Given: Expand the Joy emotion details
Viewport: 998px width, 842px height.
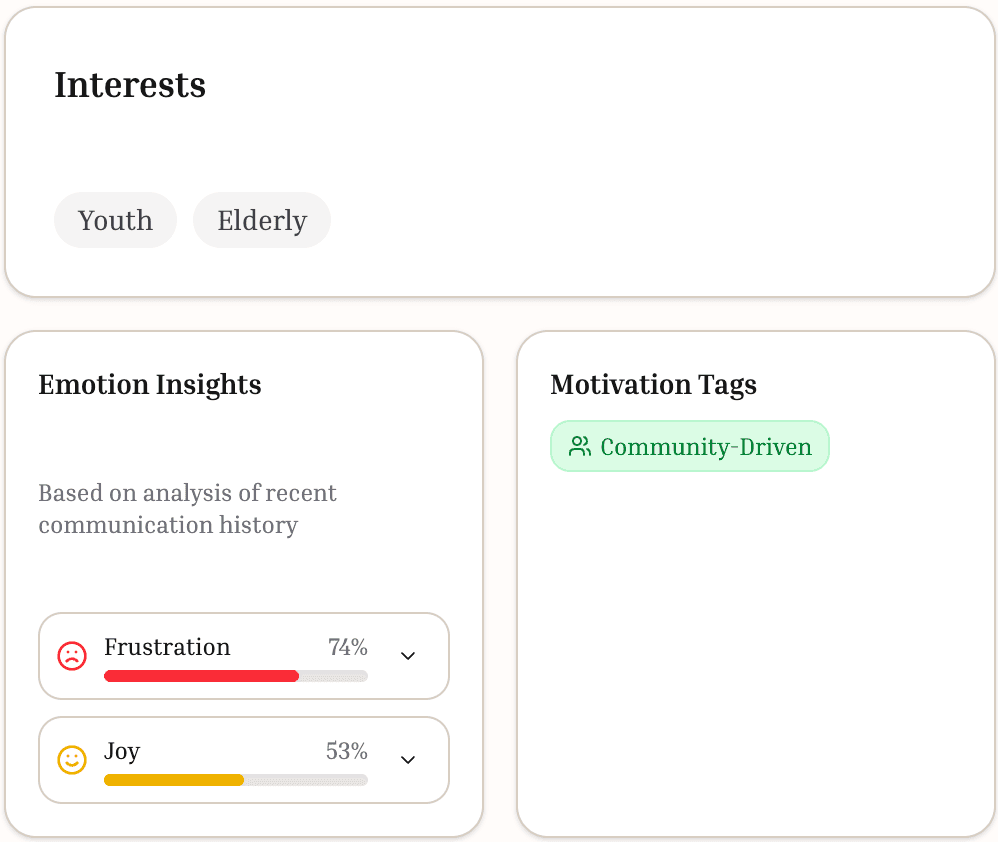Looking at the screenshot, I should coord(407,760).
